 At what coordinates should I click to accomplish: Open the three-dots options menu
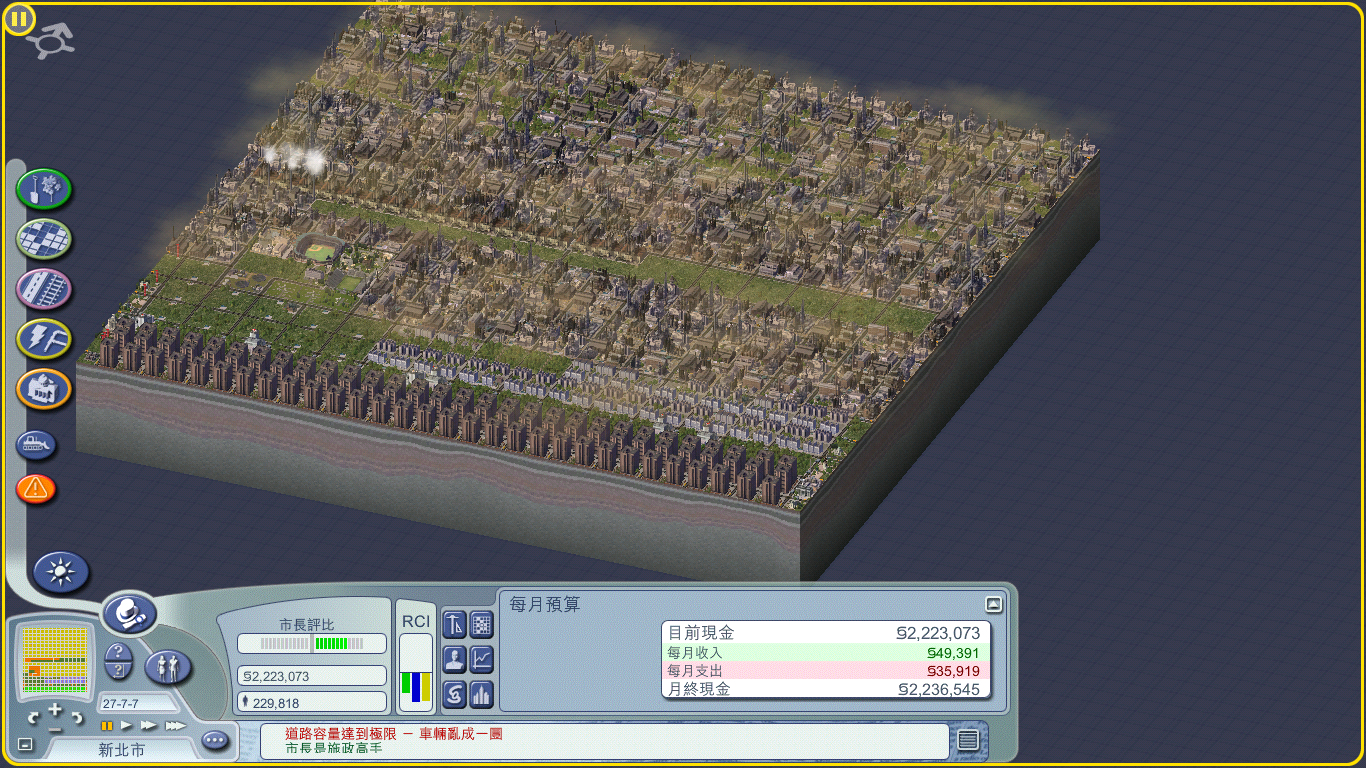pos(215,741)
